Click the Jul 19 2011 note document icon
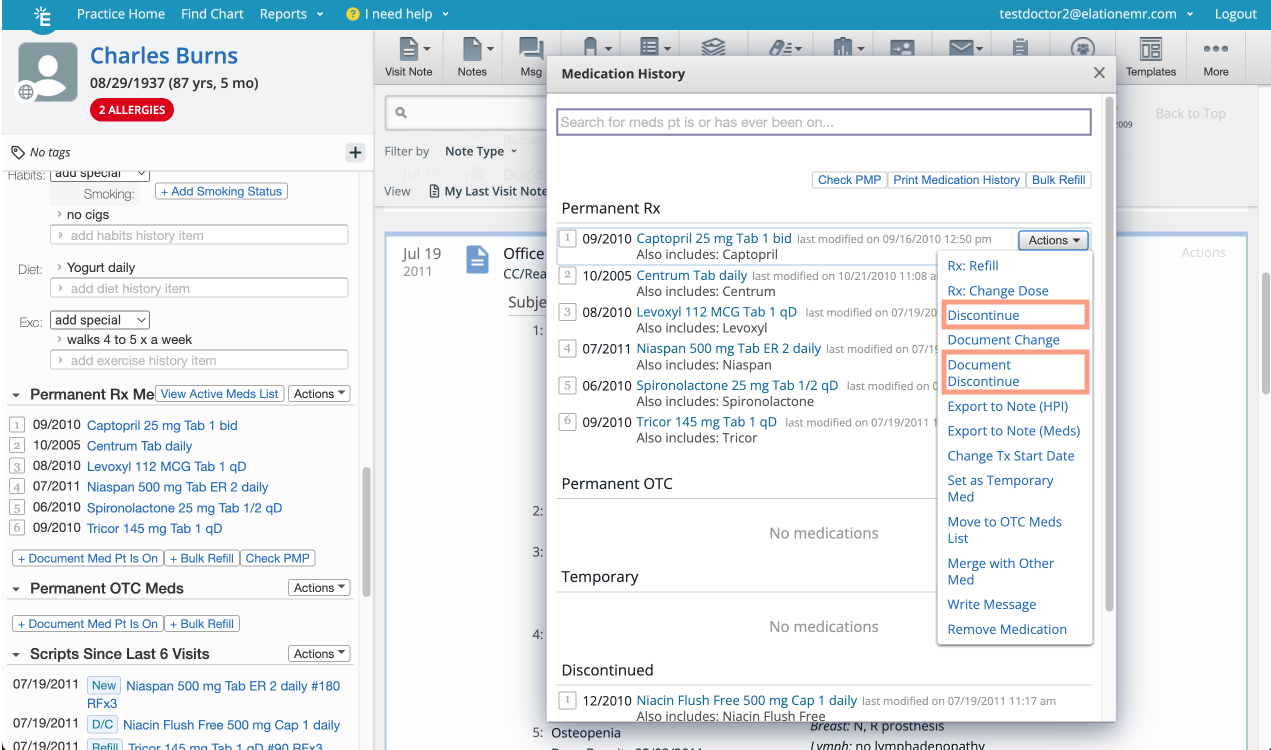This screenshot has width=1271, height=750. pyautogui.click(x=477, y=259)
